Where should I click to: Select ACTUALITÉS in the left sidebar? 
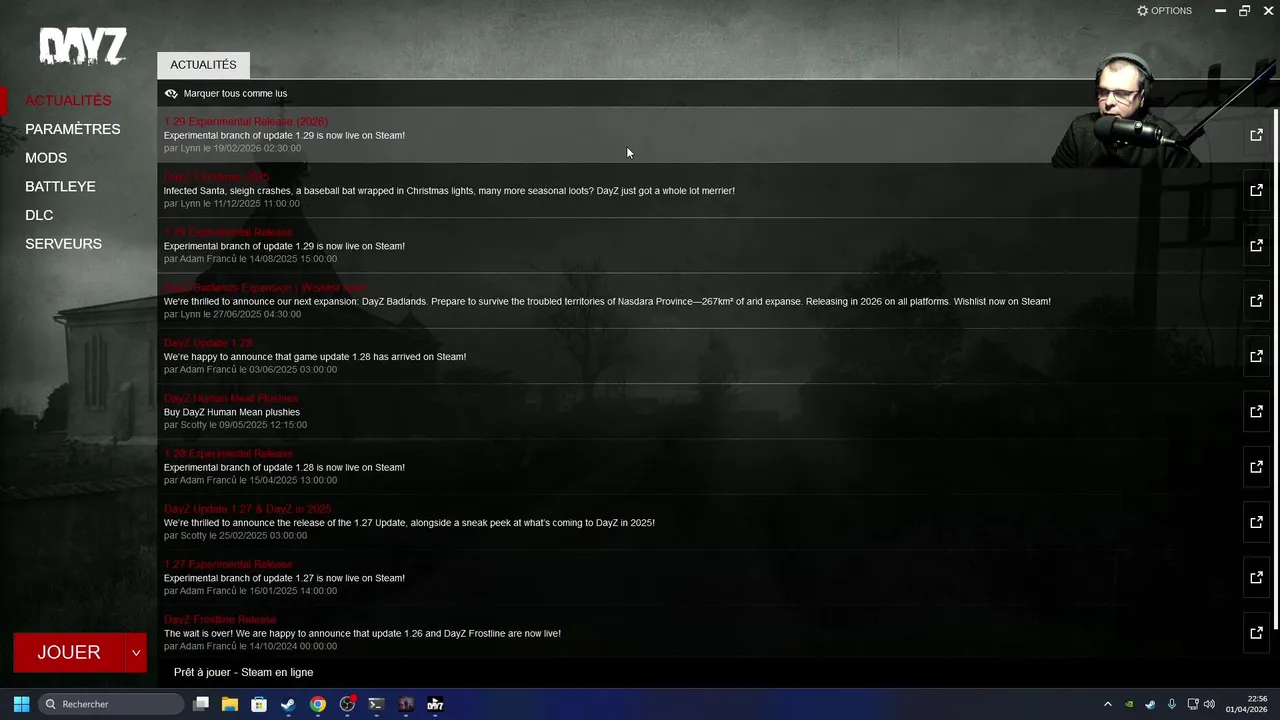click(68, 100)
